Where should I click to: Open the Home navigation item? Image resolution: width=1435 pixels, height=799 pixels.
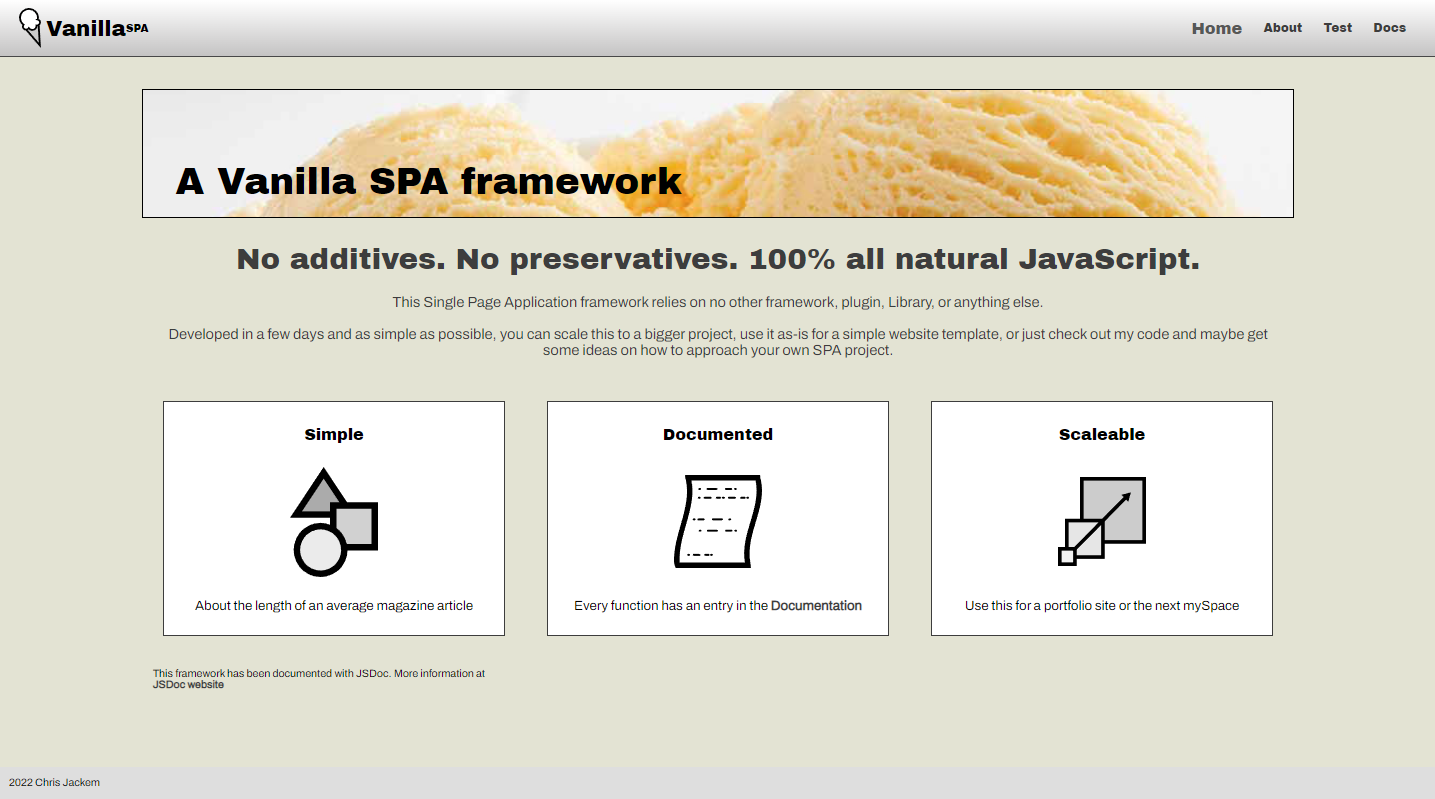[x=1216, y=28]
